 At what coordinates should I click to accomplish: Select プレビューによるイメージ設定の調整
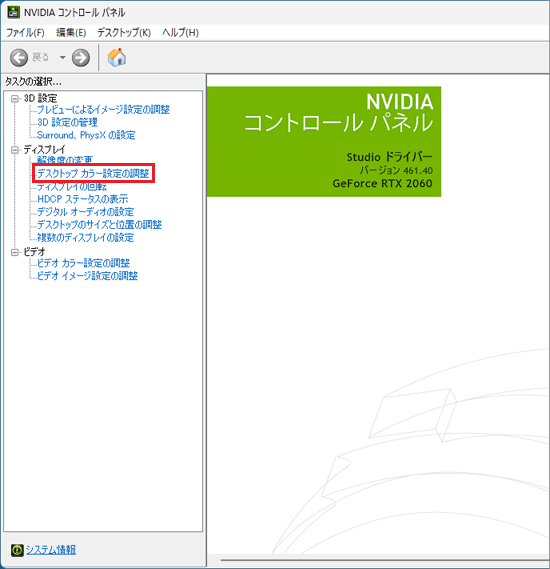(x=103, y=110)
